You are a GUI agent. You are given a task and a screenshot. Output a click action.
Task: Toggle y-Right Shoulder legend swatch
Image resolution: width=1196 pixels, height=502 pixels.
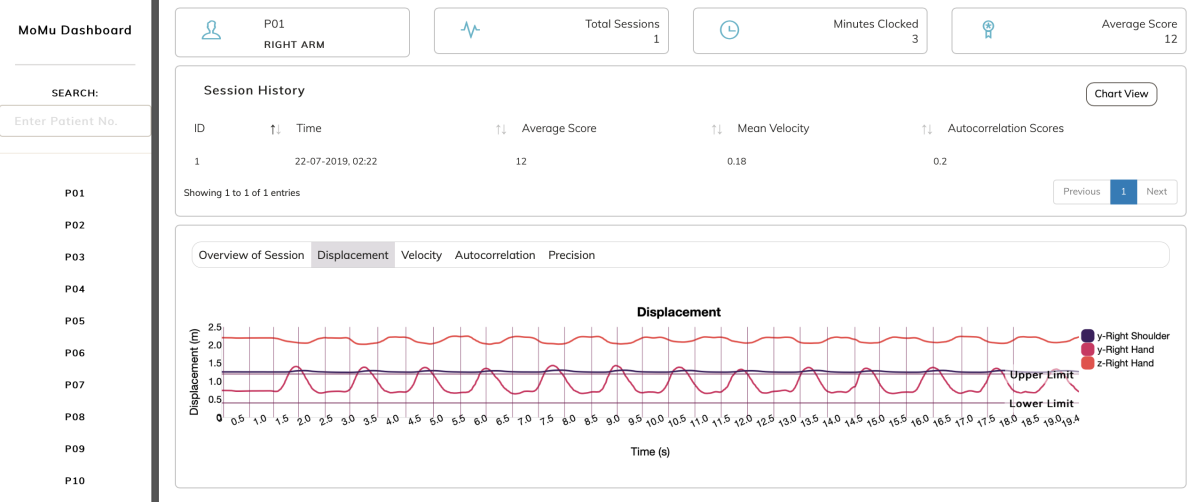point(1088,336)
